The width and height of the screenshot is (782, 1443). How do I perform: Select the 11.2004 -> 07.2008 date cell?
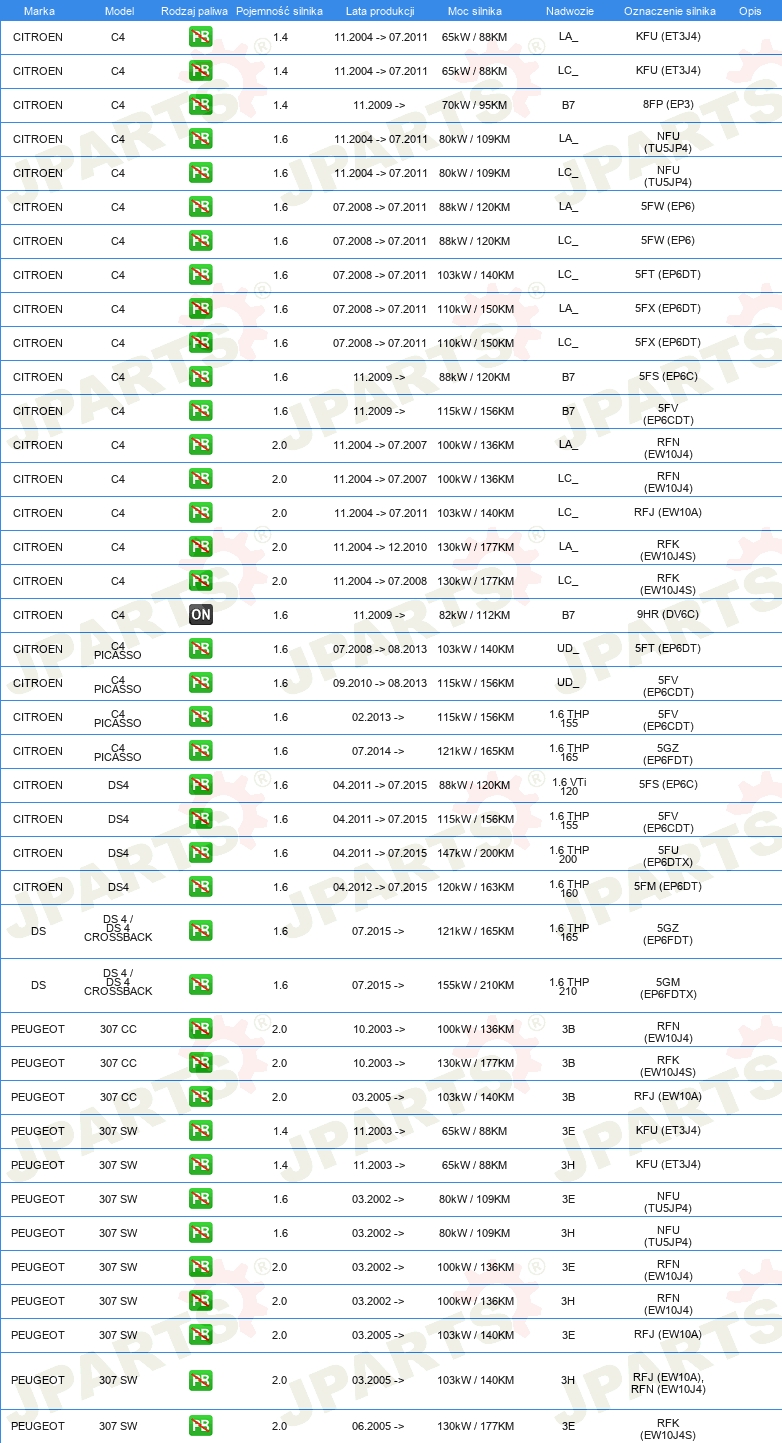point(380,582)
